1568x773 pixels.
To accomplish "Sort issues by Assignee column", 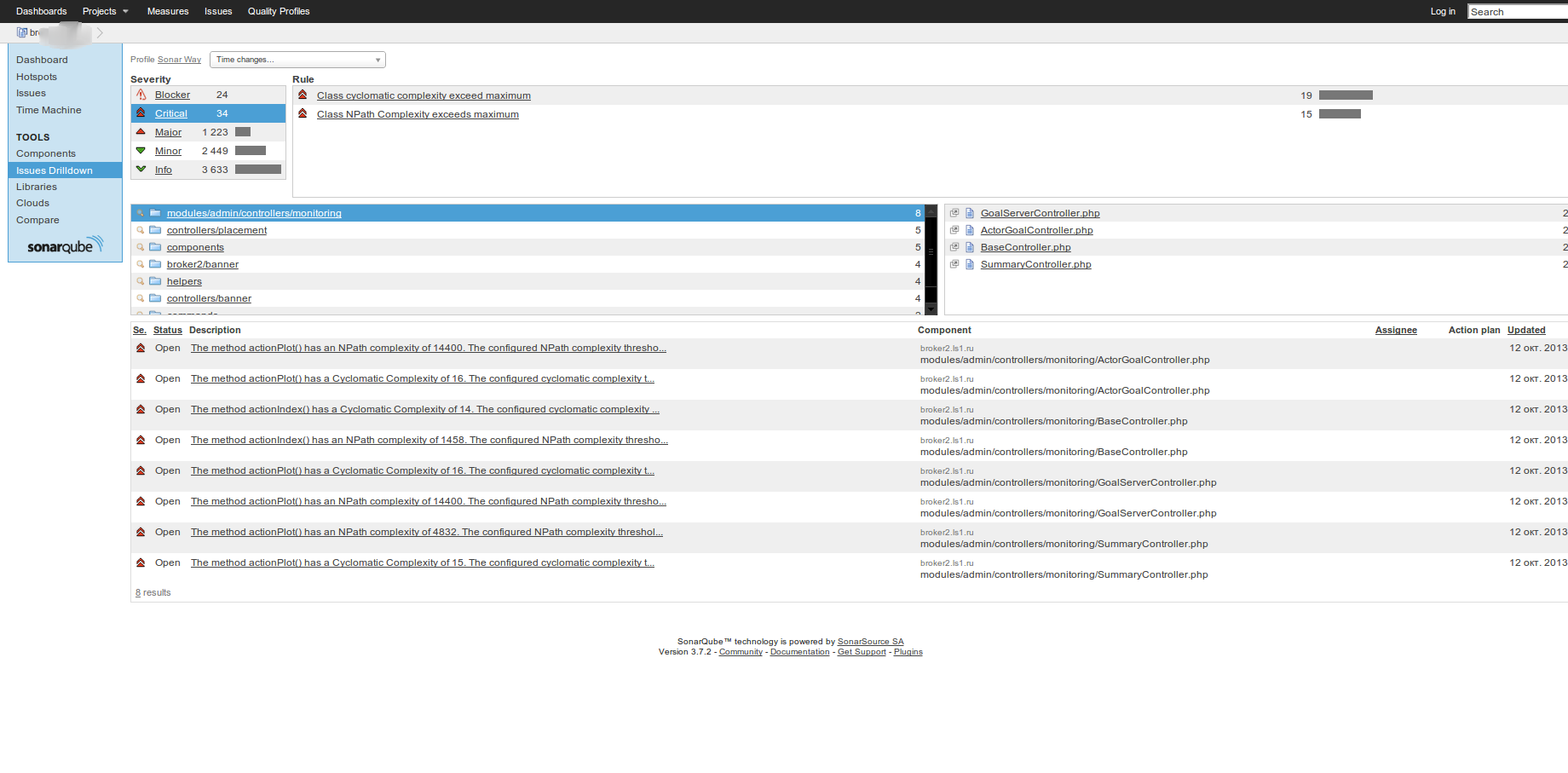I will click(1396, 330).
